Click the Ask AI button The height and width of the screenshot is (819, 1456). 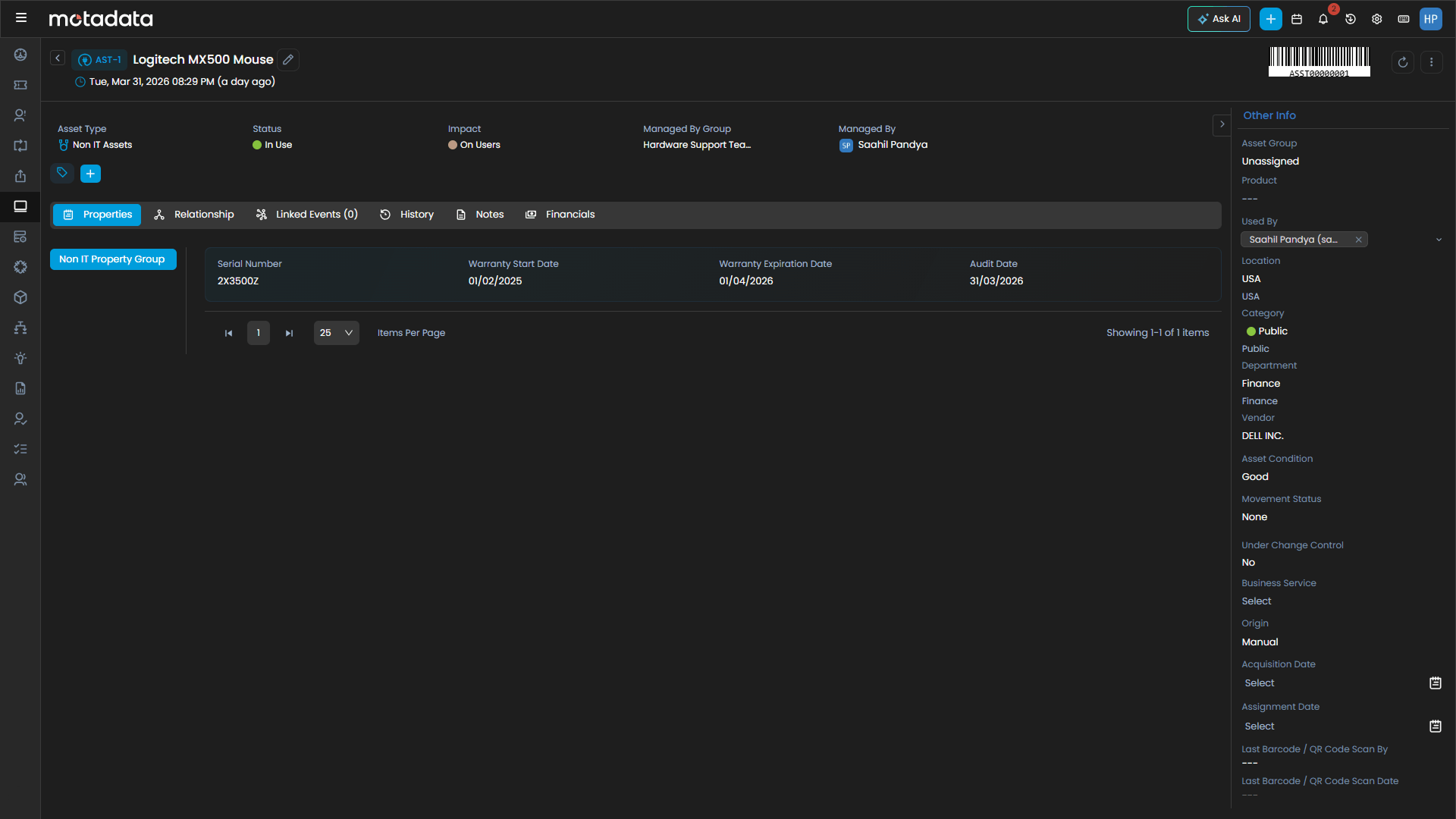(x=1219, y=19)
